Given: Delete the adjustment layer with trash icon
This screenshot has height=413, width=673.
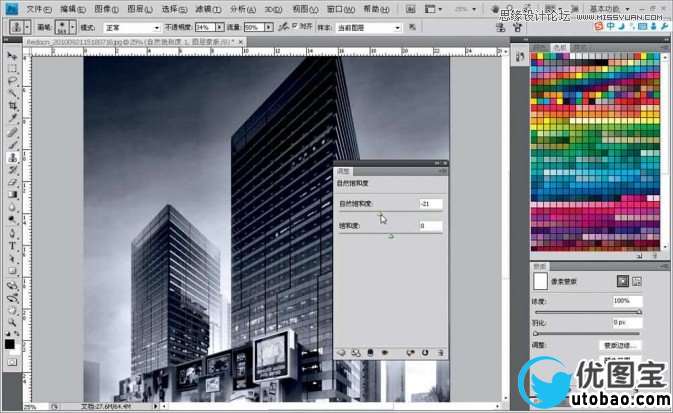Looking at the screenshot, I should click(x=440, y=353).
